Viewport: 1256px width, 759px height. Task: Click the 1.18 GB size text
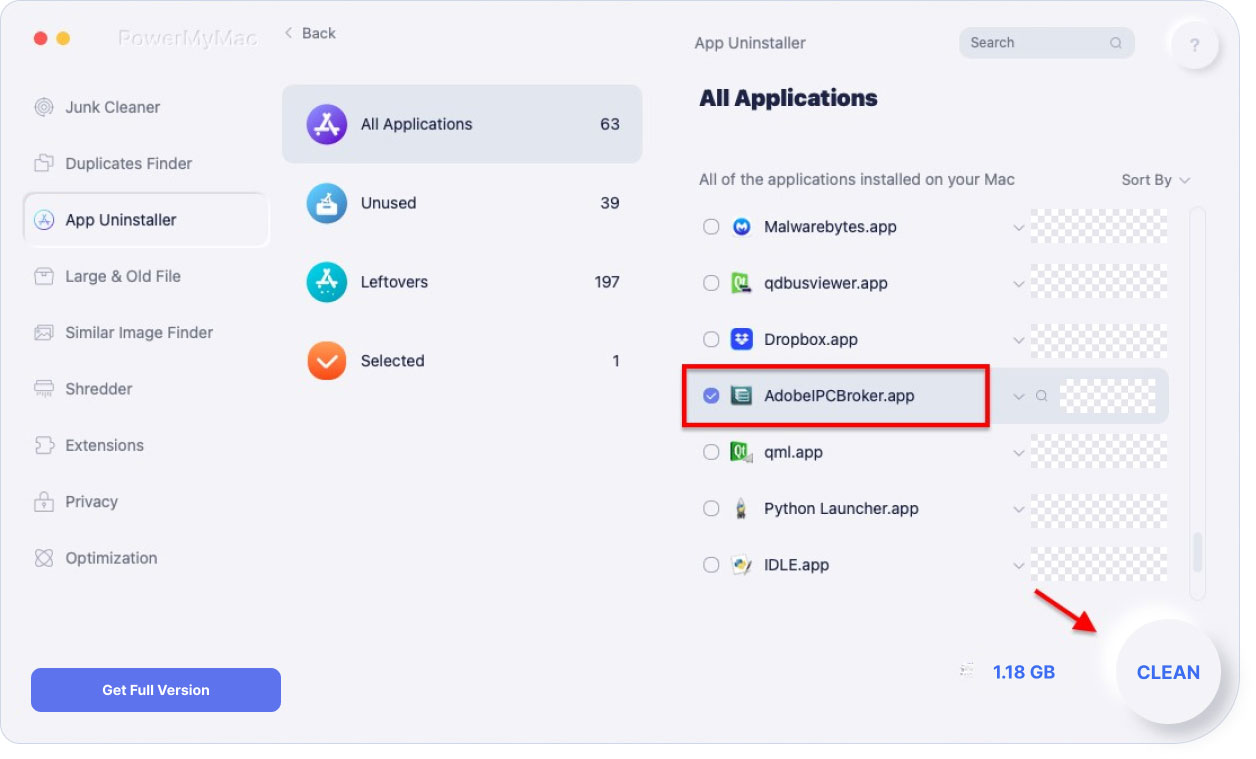tap(1023, 672)
